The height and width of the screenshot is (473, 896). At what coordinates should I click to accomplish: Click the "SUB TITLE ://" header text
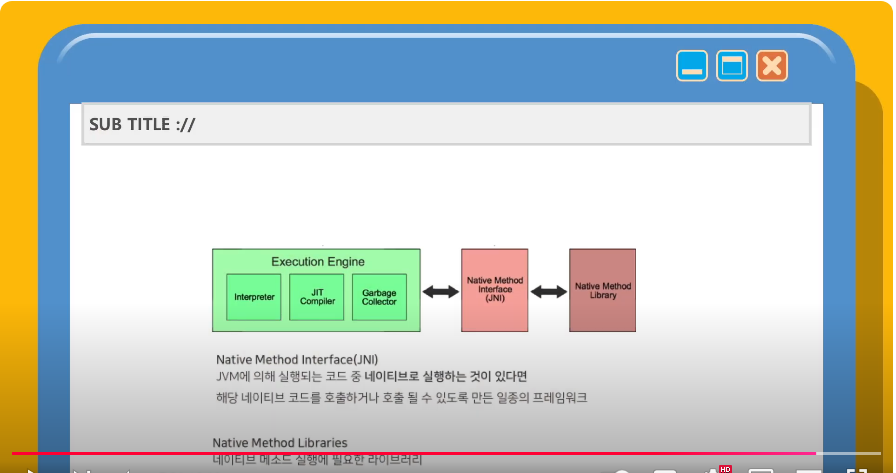(x=142, y=125)
